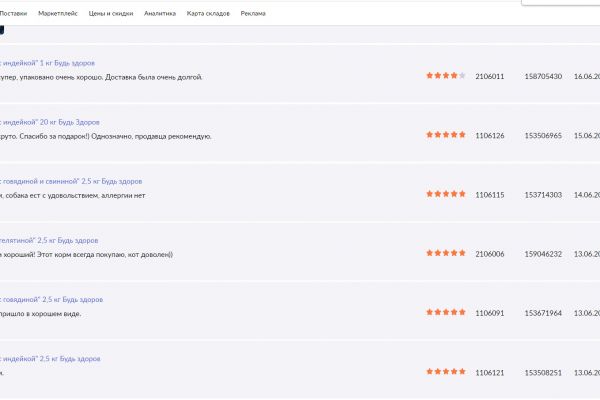The image size is (600, 400).
Task: Open product link 'с индейкой 20 кг Будь Здоров'
Action: 50,122
